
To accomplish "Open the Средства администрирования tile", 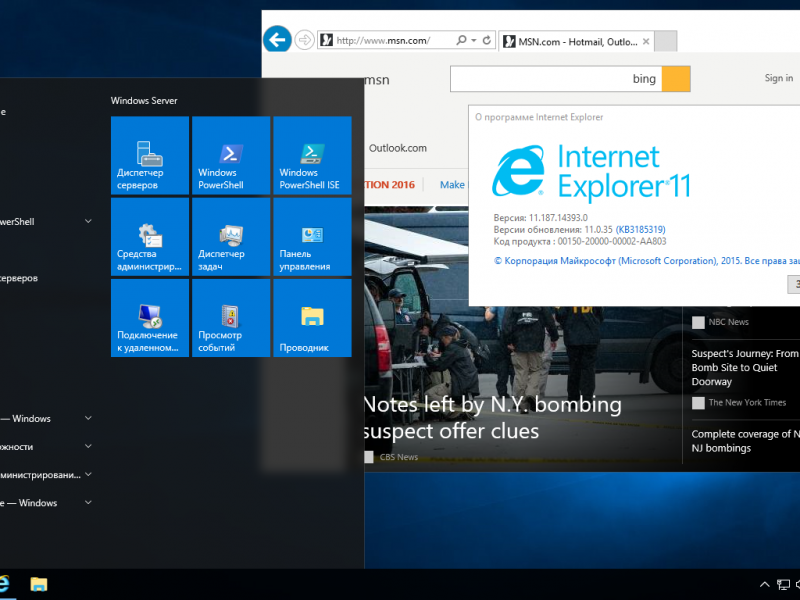I will tap(149, 237).
